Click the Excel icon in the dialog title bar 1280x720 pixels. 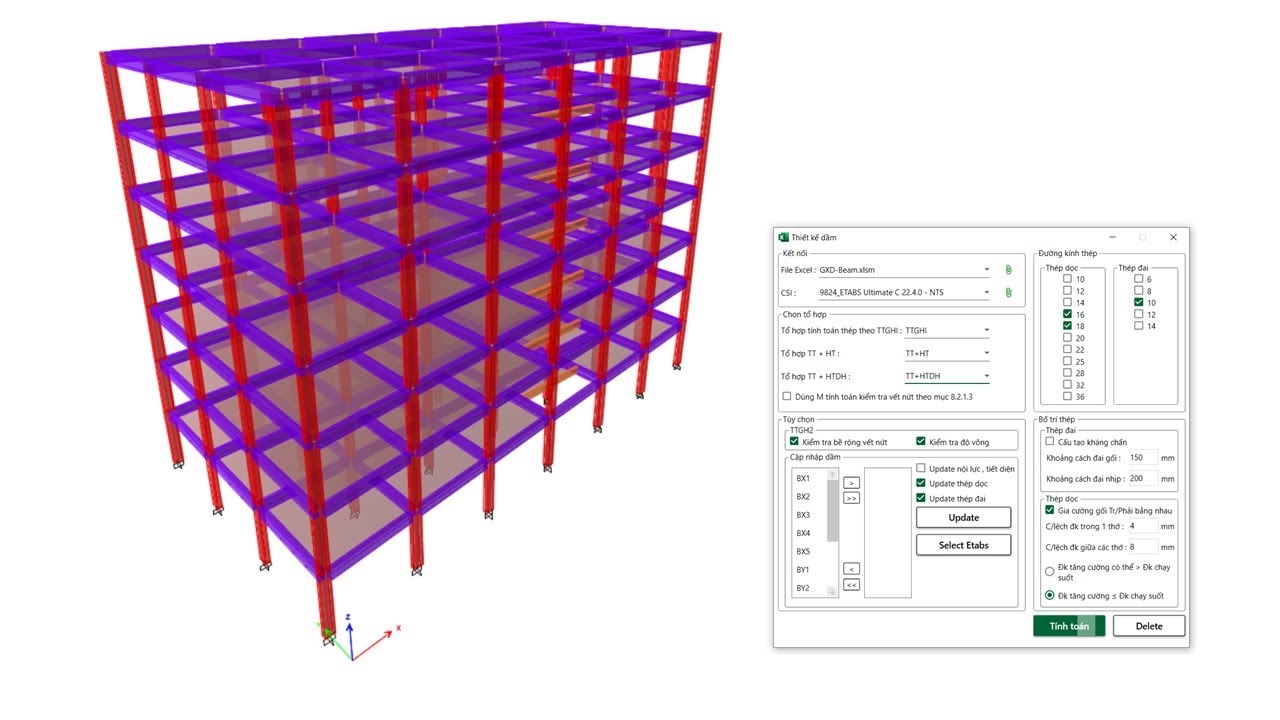pos(783,237)
